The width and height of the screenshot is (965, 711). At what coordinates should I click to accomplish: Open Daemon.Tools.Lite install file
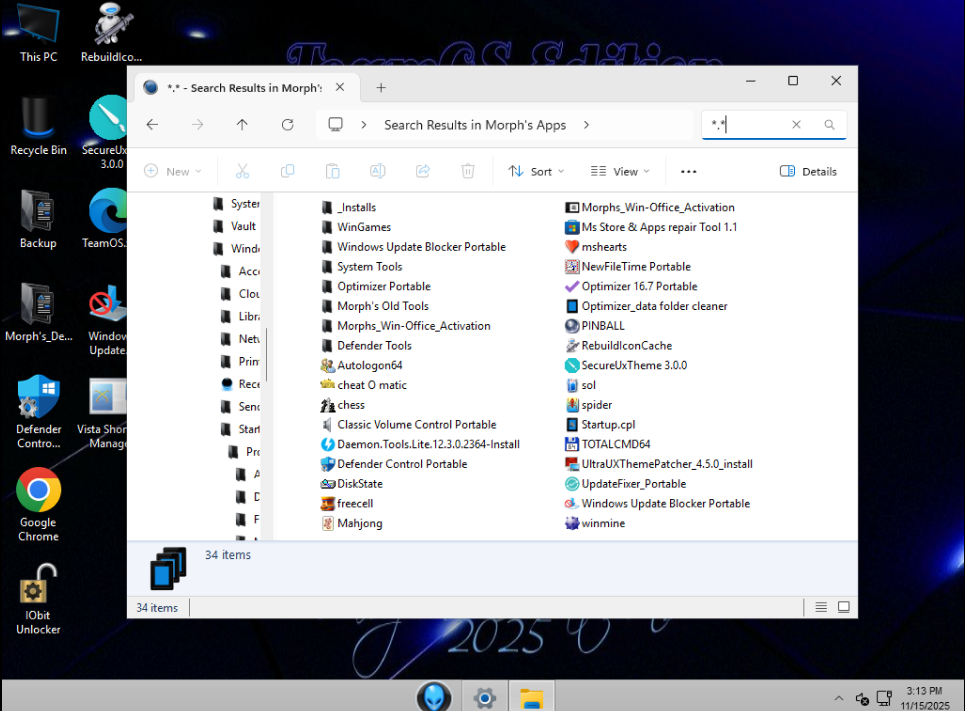click(x=428, y=444)
